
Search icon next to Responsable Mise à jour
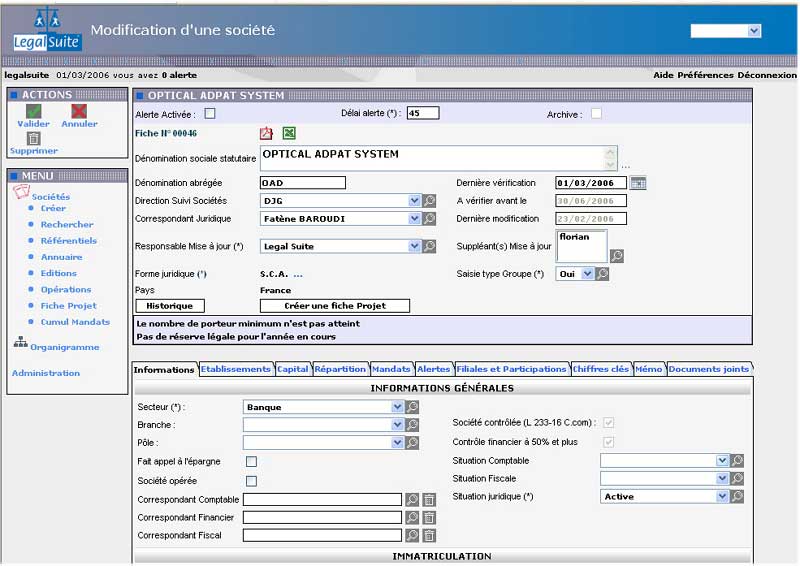point(430,246)
